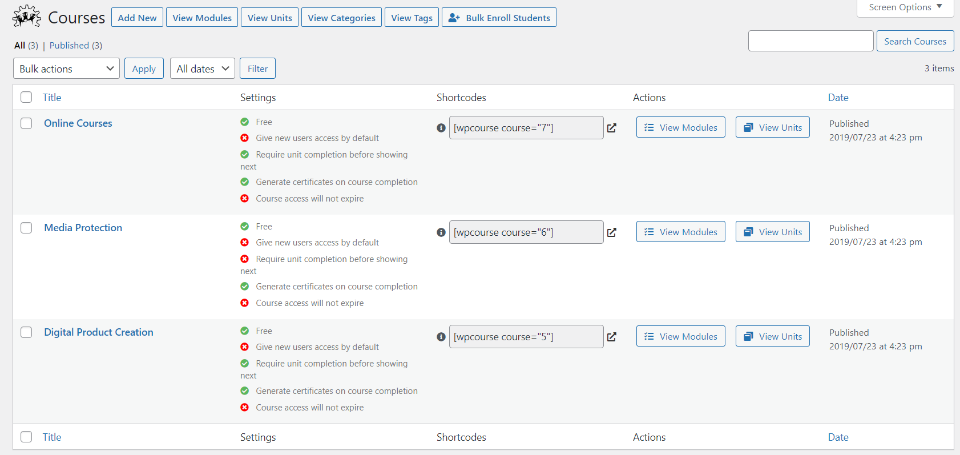The width and height of the screenshot is (960, 455).
Task: Click Bulk Enroll Students button
Action: (x=498, y=18)
